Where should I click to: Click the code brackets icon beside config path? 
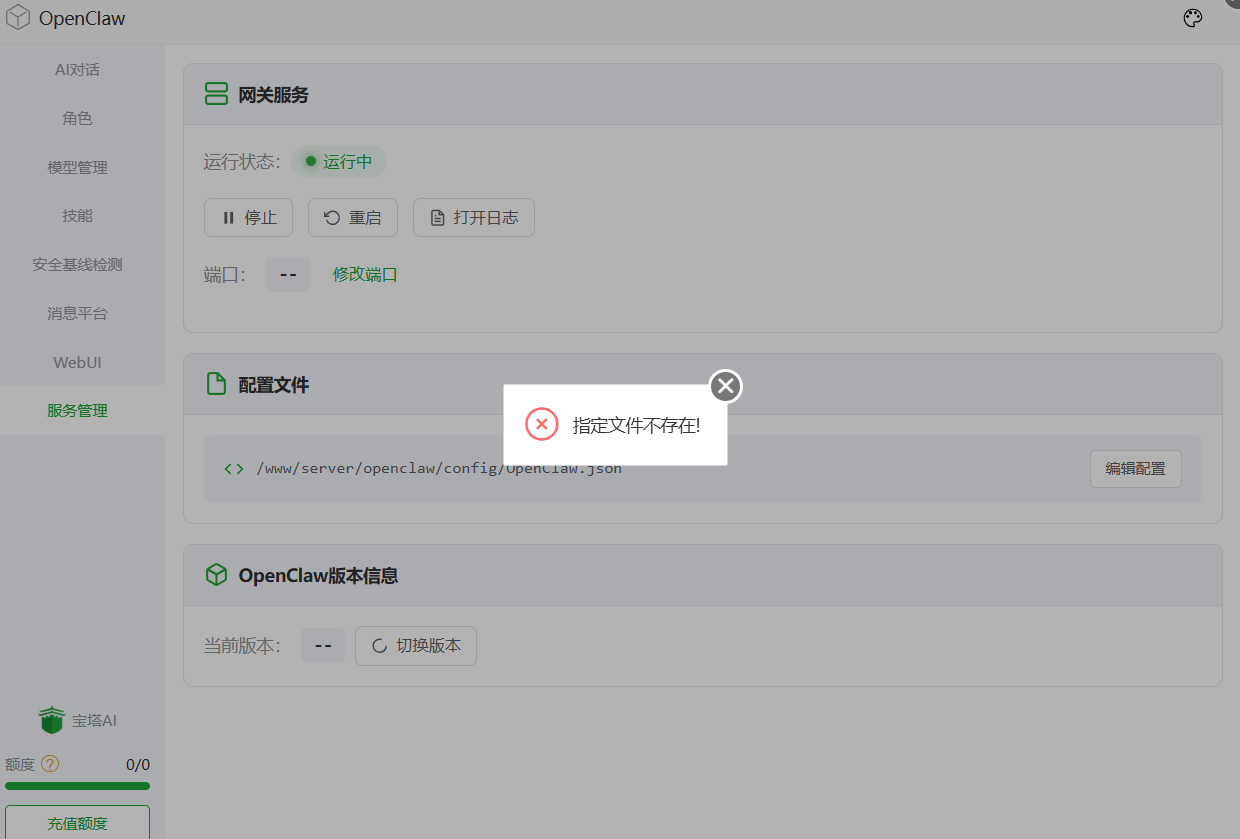click(234, 468)
